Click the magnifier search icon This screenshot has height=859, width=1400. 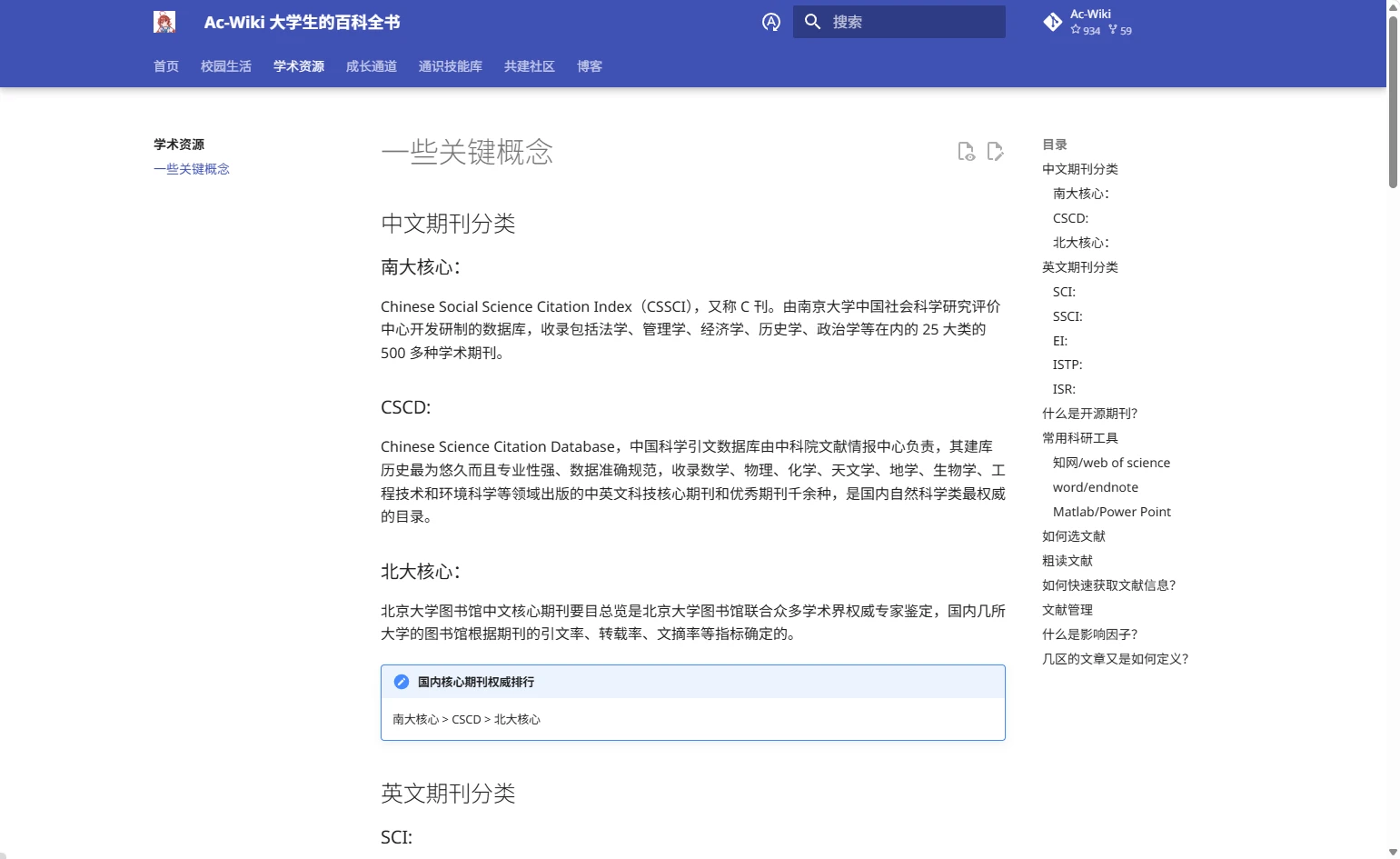(x=812, y=22)
